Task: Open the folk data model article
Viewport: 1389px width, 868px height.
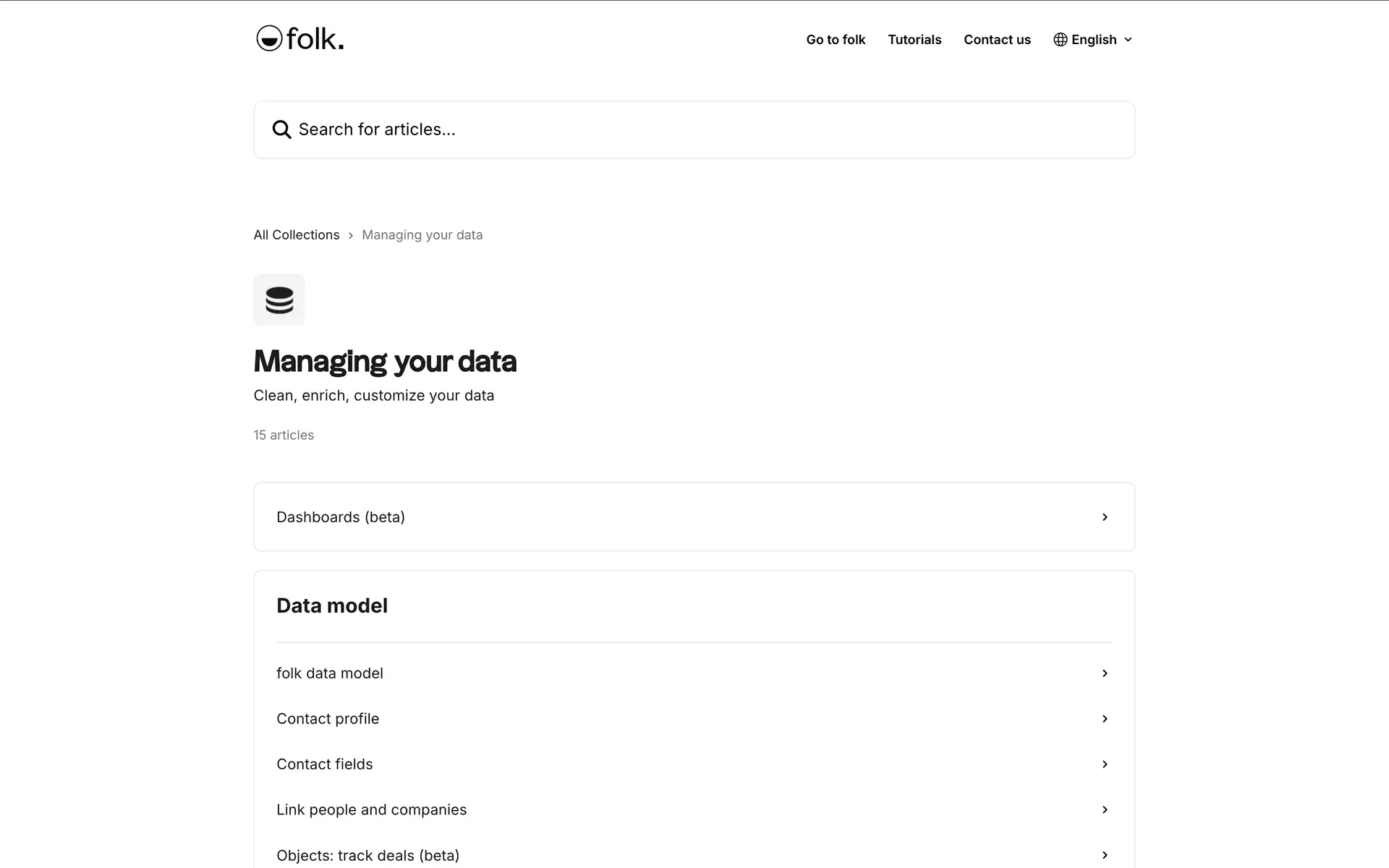Action: (330, 673)
